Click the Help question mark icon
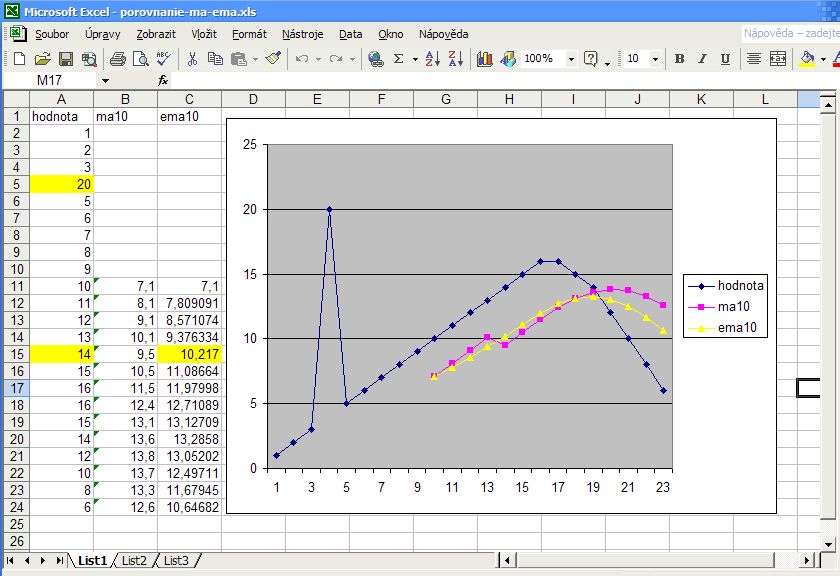Screen dimensions: 840x576 coord(590,58)
